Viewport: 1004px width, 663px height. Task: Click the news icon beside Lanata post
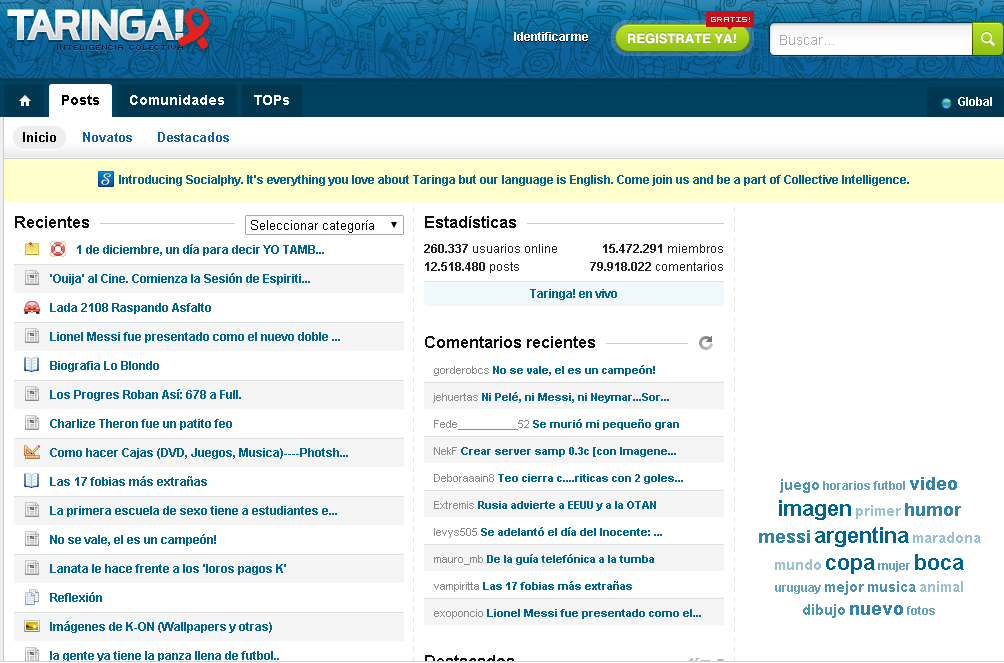(x=32, y=568)
